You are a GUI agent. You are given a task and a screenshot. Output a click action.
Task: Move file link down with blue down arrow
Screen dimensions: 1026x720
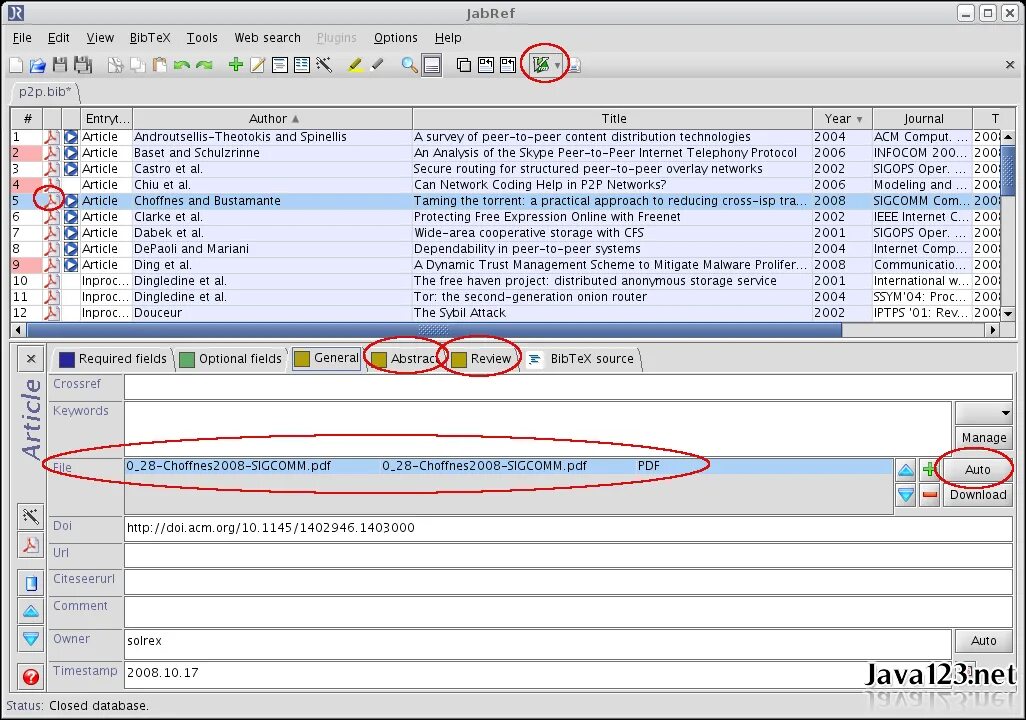click(x=906, y=495)
